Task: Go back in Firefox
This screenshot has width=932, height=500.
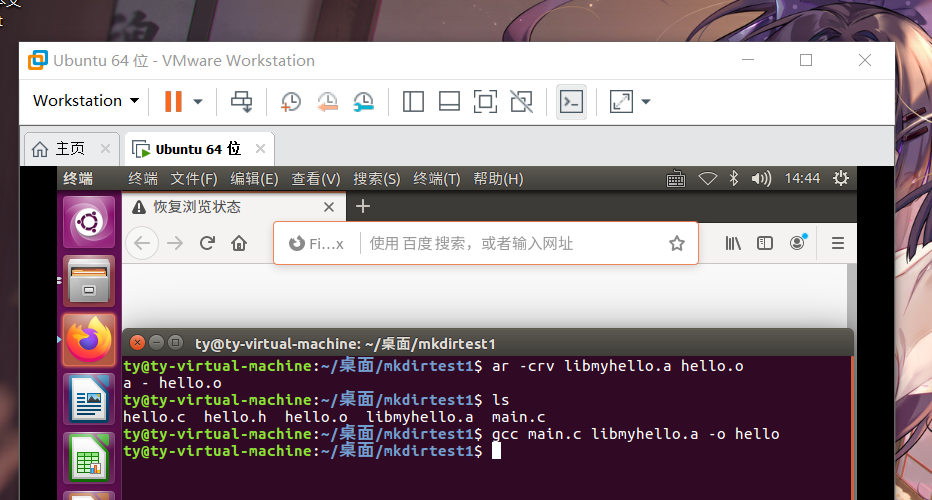Action: point(143,243)
